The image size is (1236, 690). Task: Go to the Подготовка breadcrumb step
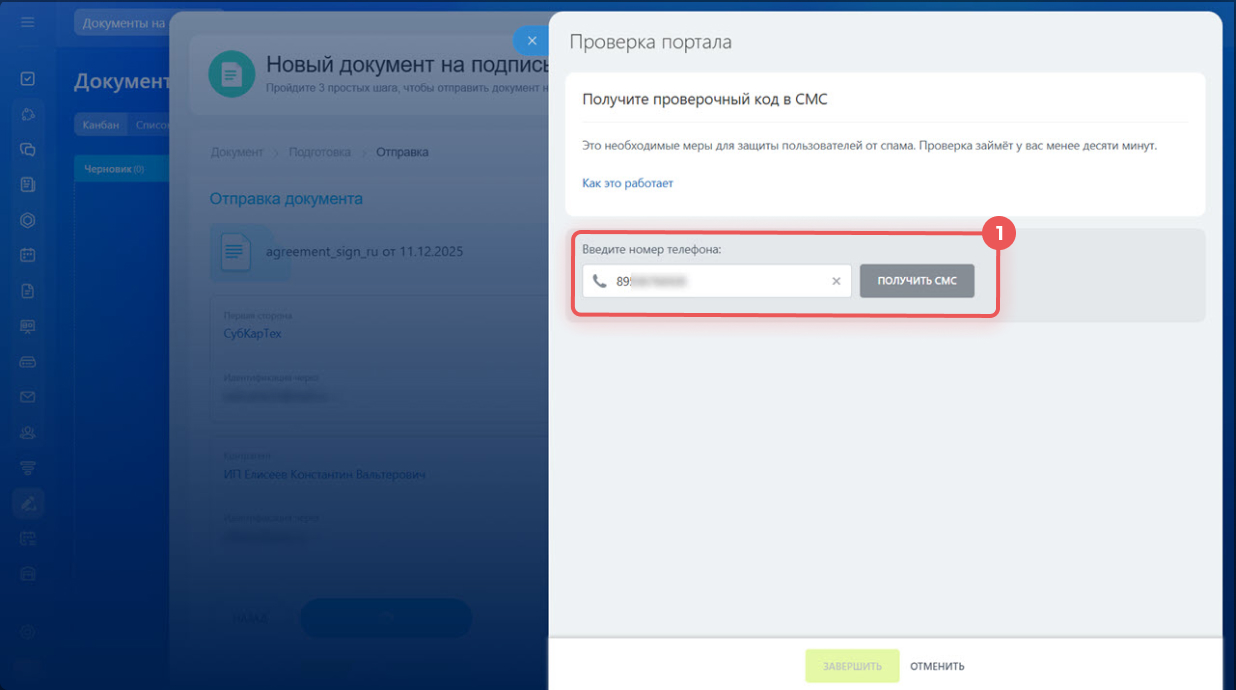point(319,152)
